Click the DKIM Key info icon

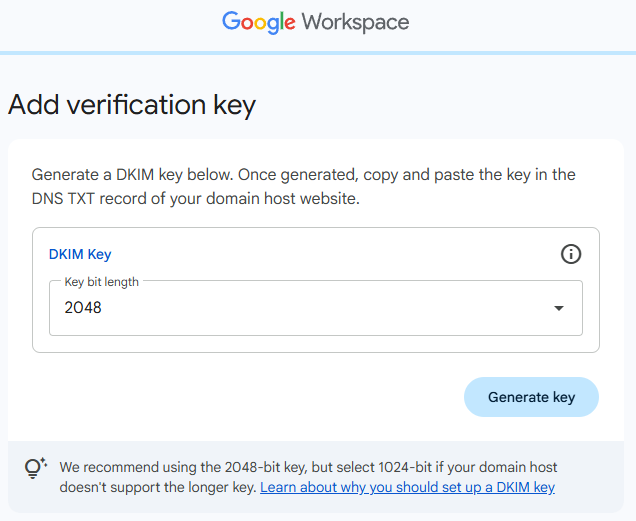coord(571,254)
